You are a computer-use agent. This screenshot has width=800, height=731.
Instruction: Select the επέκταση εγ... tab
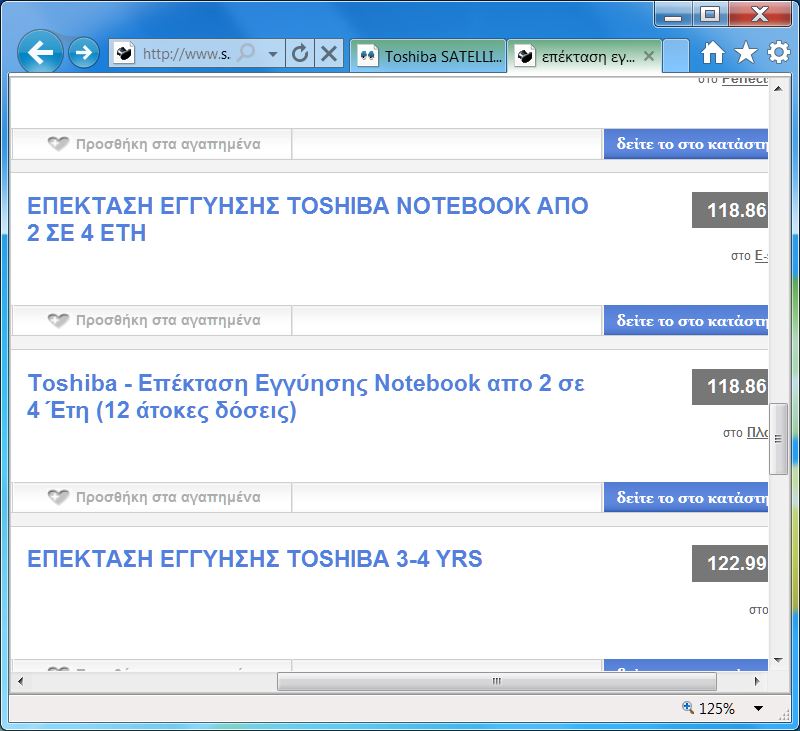pos(579,56)
